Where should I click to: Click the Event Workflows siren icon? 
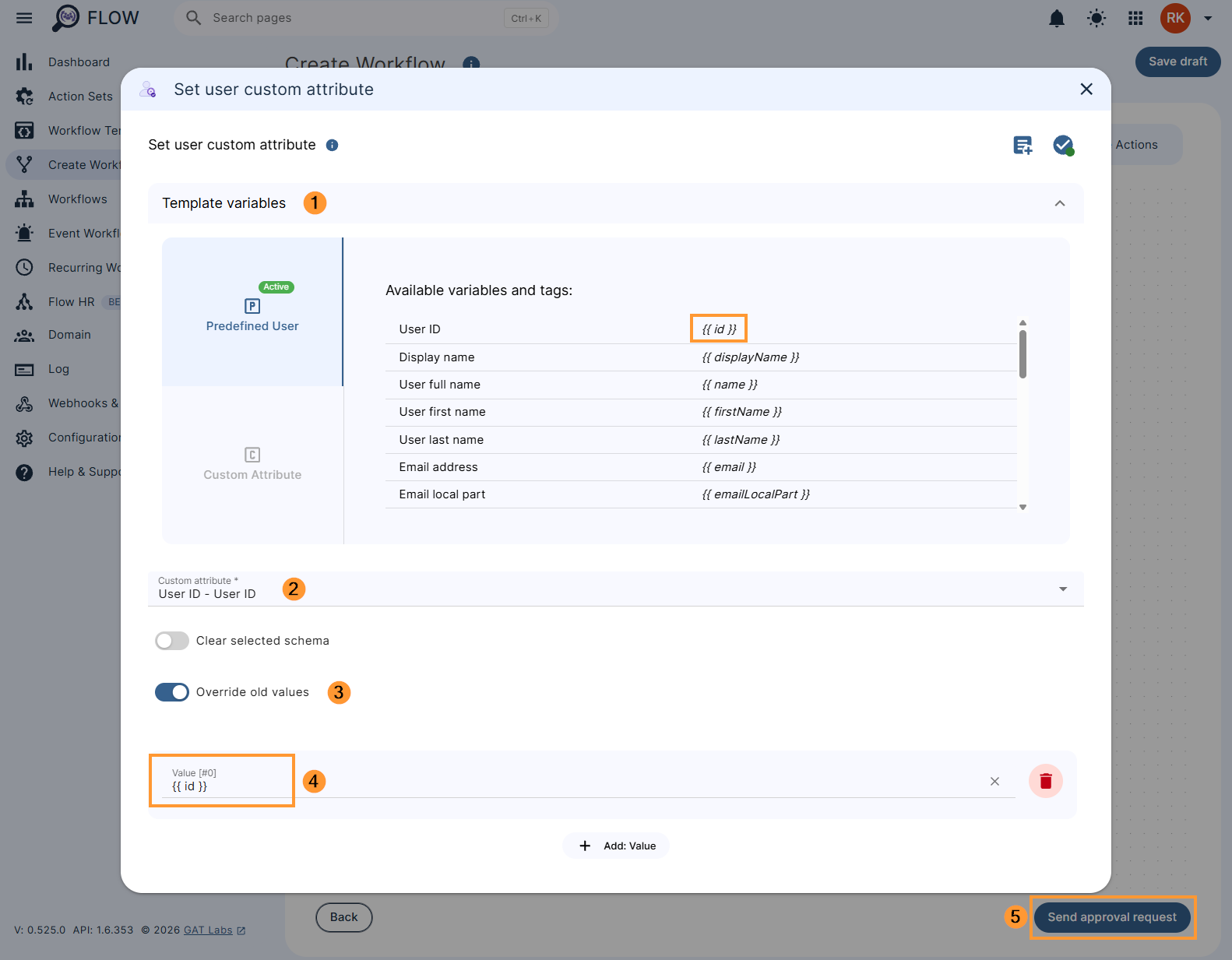point(24,234)
